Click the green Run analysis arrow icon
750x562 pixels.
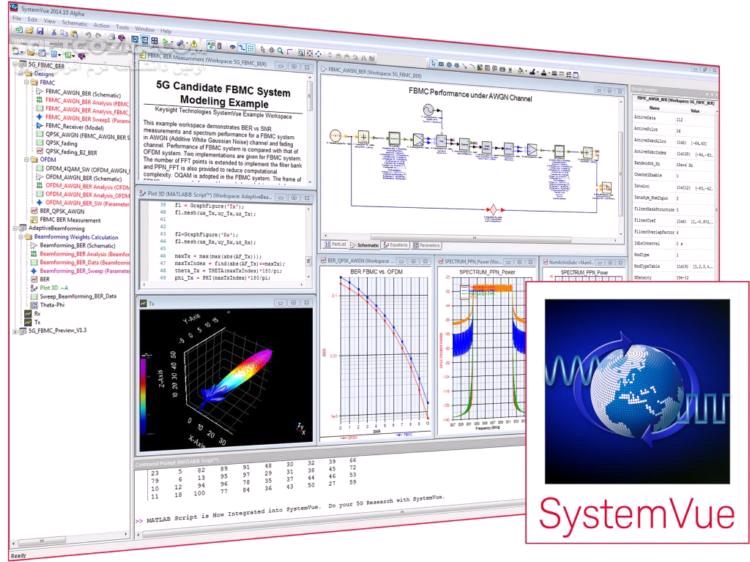[x=165, y=42]
